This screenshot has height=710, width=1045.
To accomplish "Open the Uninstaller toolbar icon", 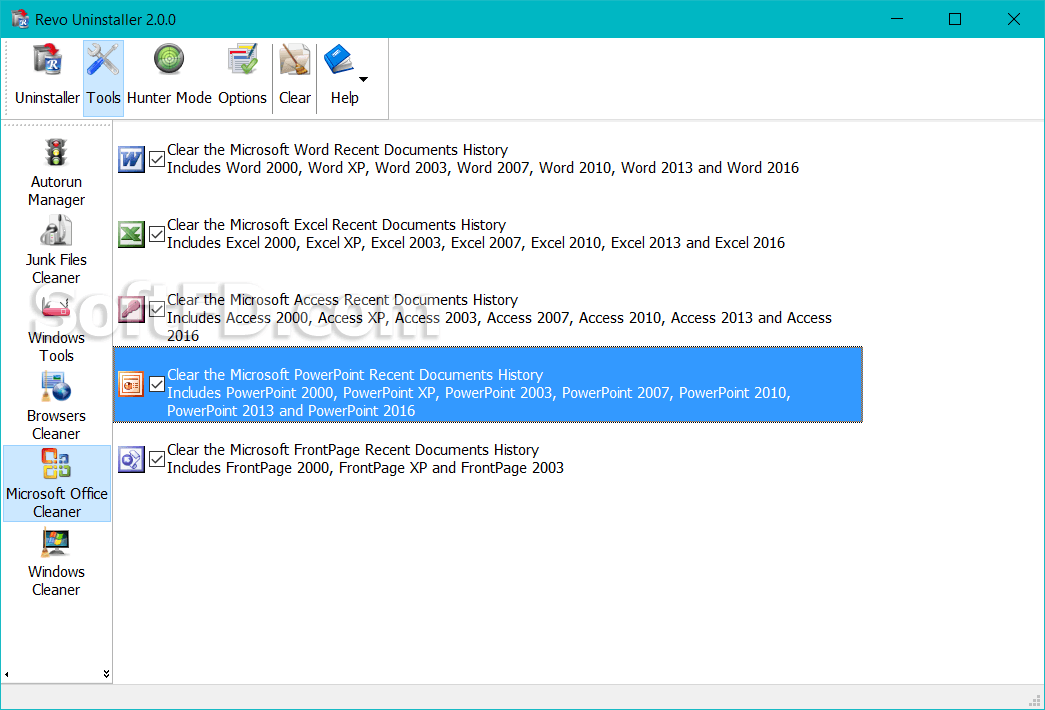I will pyautogui.click(x=47, y=60).
